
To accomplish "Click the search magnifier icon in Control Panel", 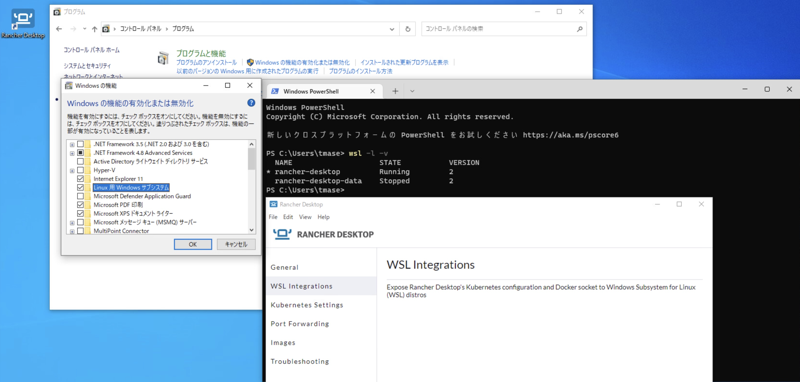I will click(580, 29).
